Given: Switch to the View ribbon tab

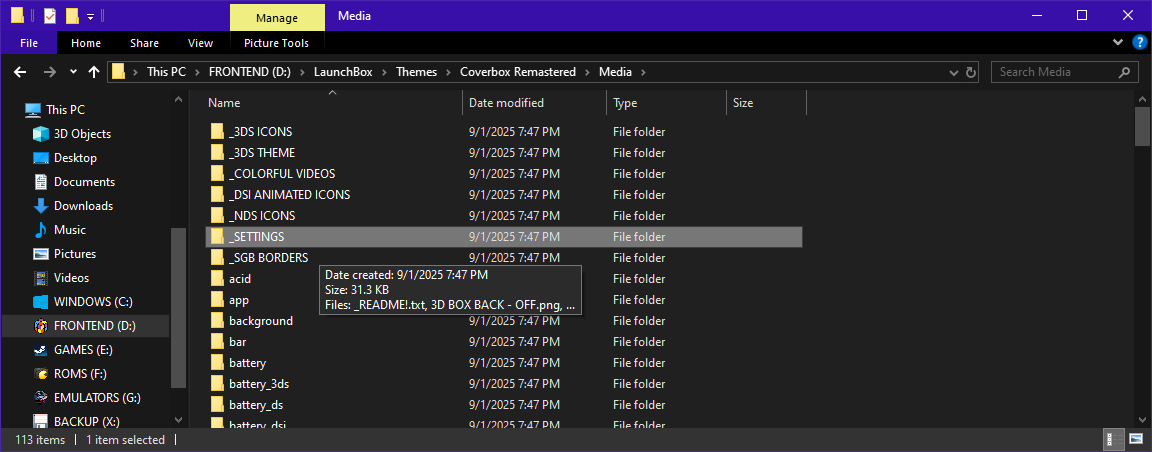Looking at the screenshot, I should click(201, 43).
